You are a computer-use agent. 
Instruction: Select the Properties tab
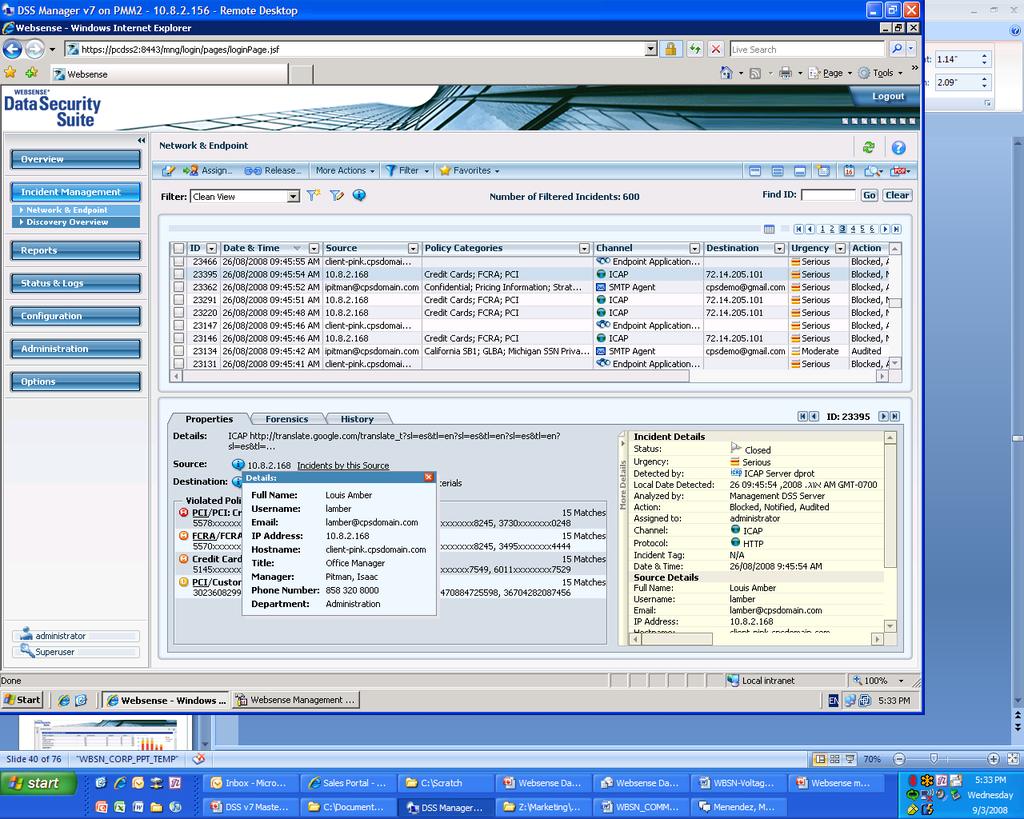coord(209,419)
